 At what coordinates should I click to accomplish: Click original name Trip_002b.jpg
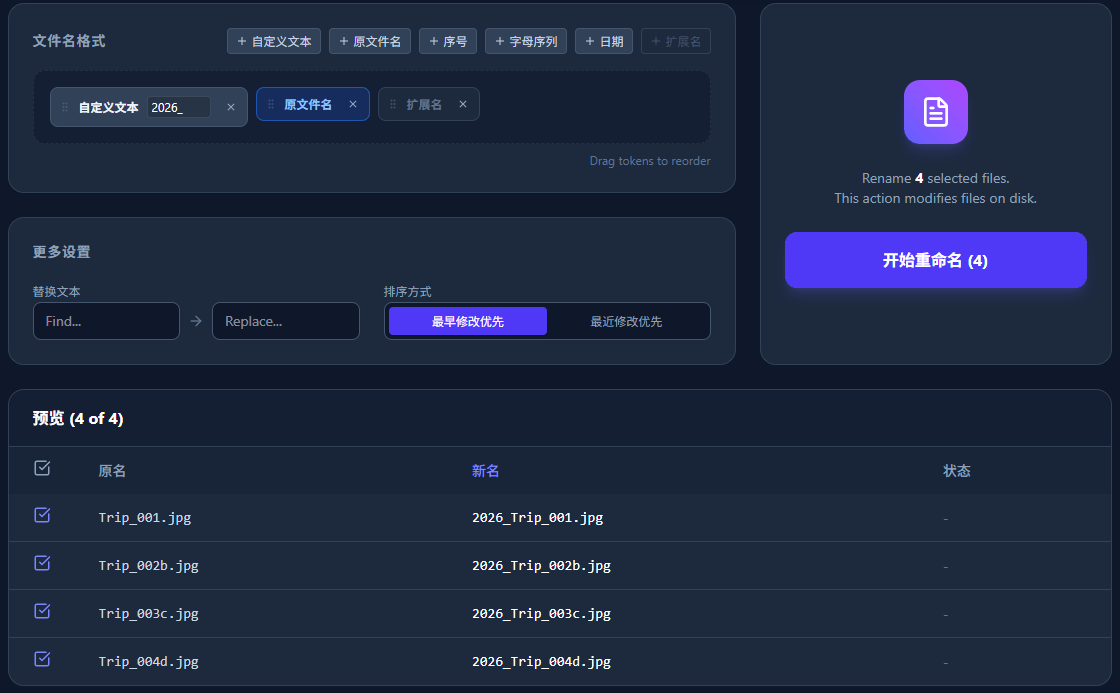click(149, 566)
